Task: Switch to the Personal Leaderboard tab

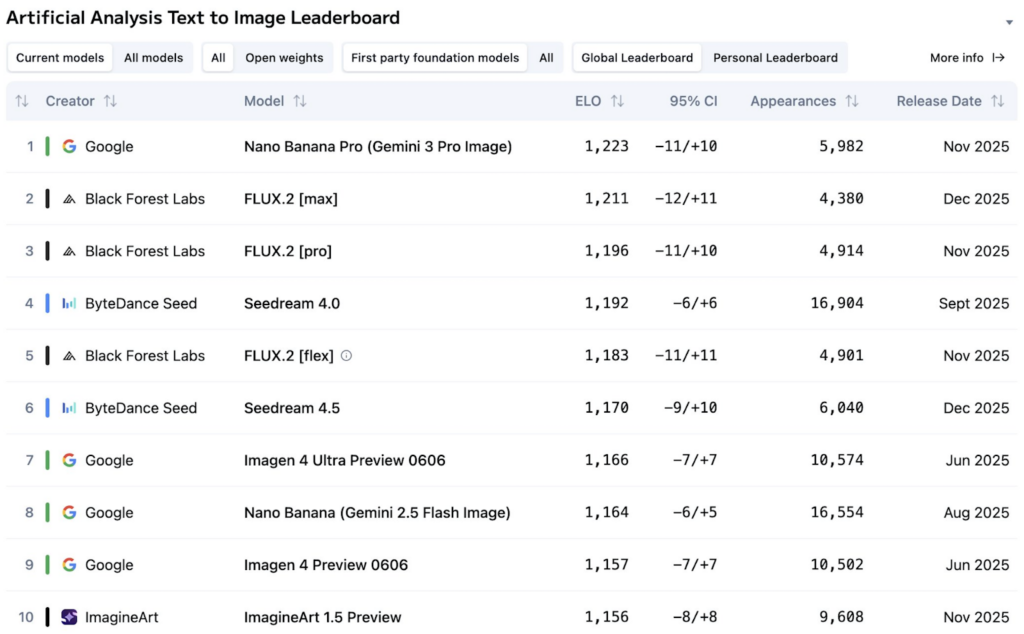Action: tap(776, 57)
